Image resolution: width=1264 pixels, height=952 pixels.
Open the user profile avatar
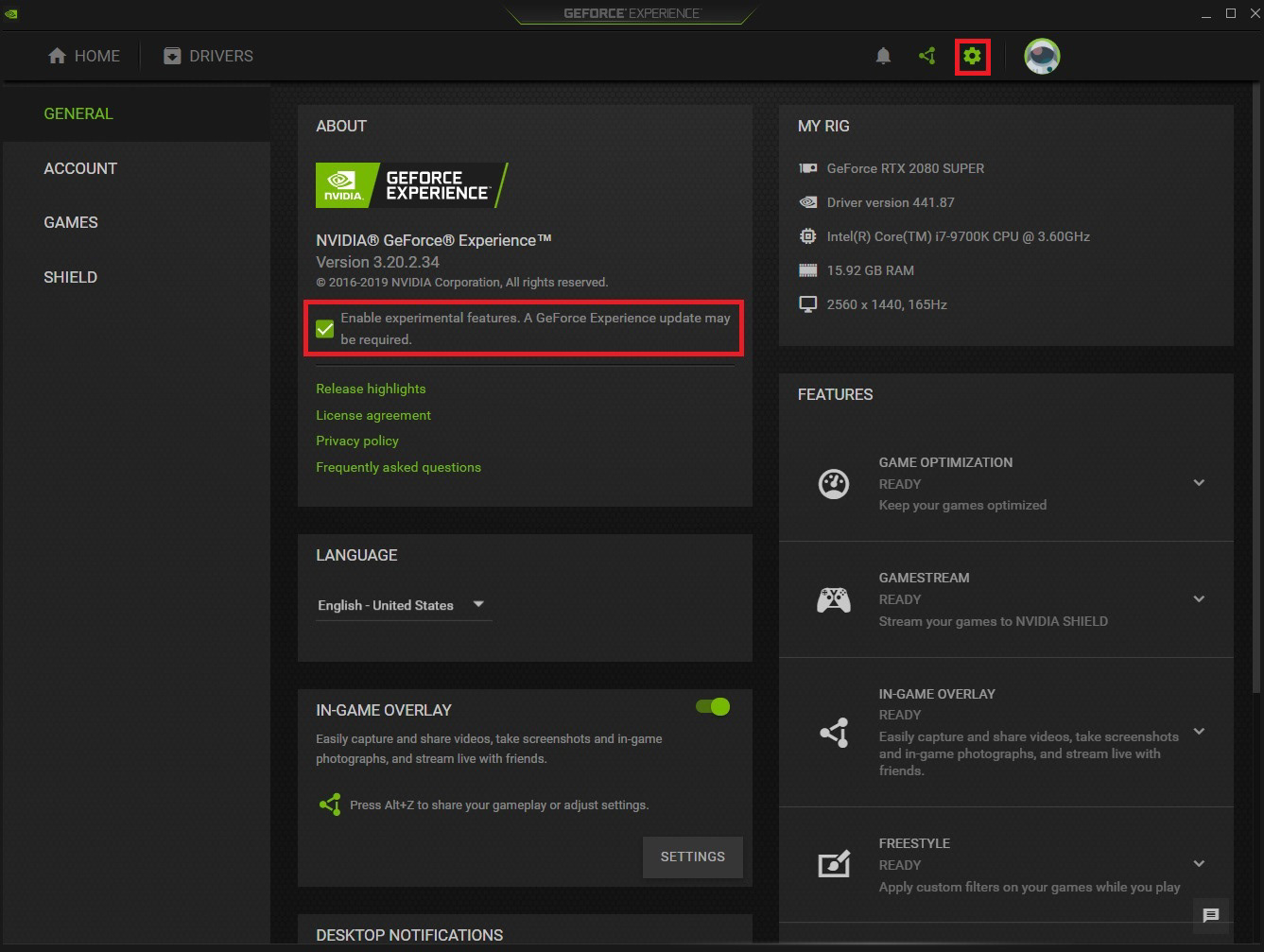[x=1042, y=56]
